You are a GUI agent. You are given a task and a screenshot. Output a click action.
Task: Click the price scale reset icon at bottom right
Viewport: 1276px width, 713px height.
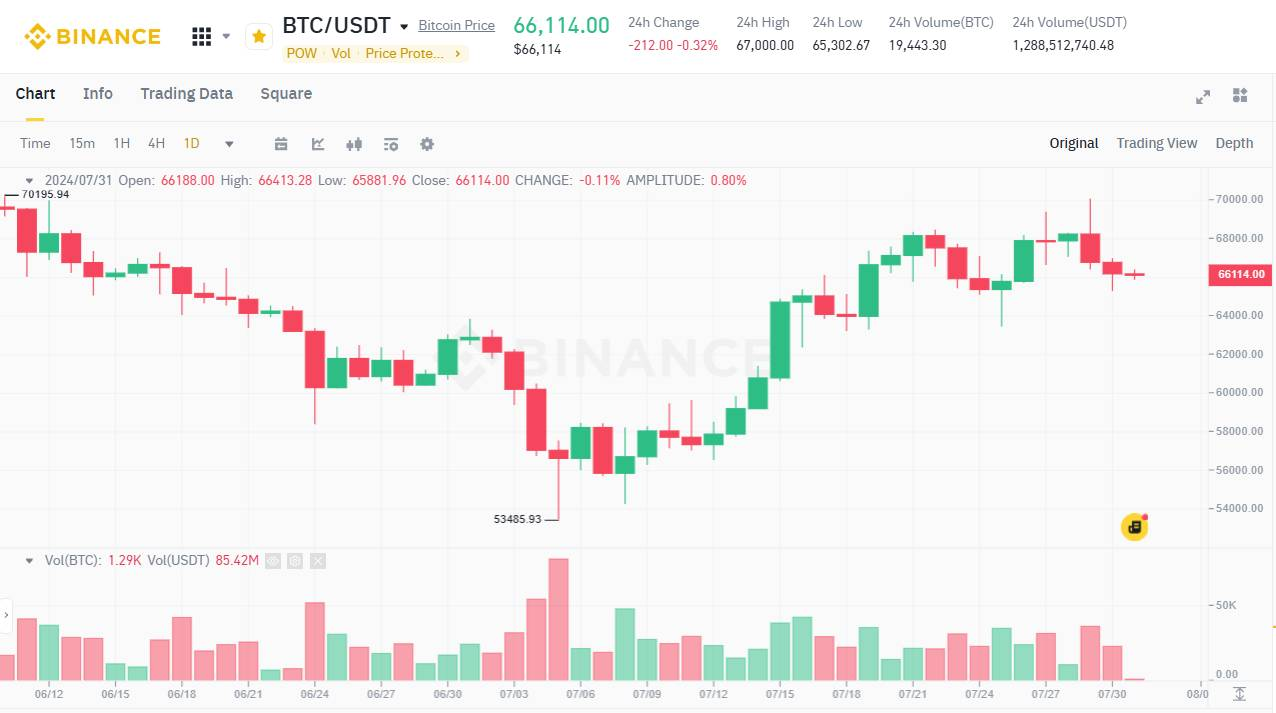point(1240,694)
